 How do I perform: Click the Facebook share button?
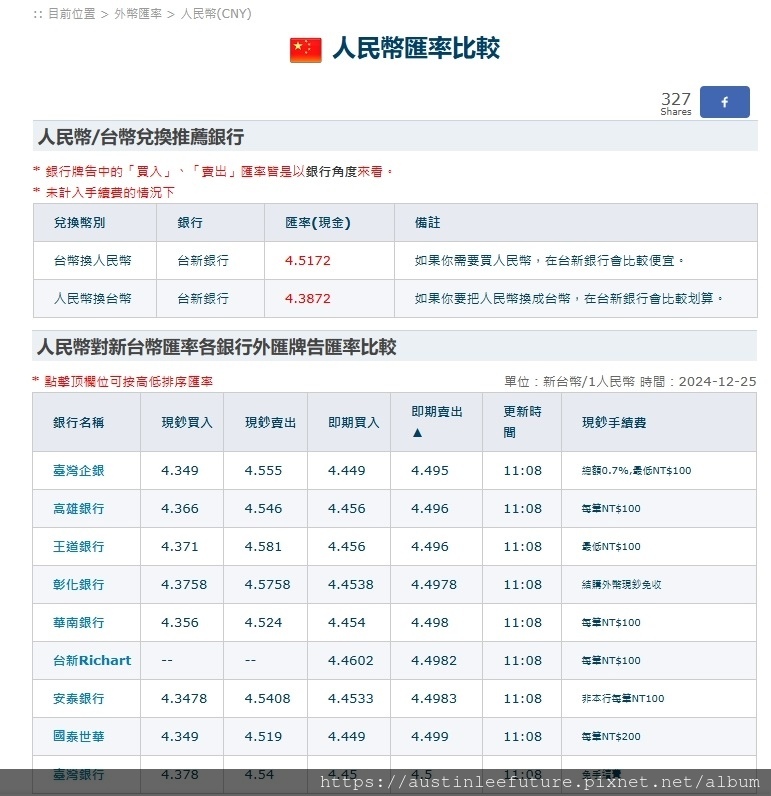click(x=724, y=102)
